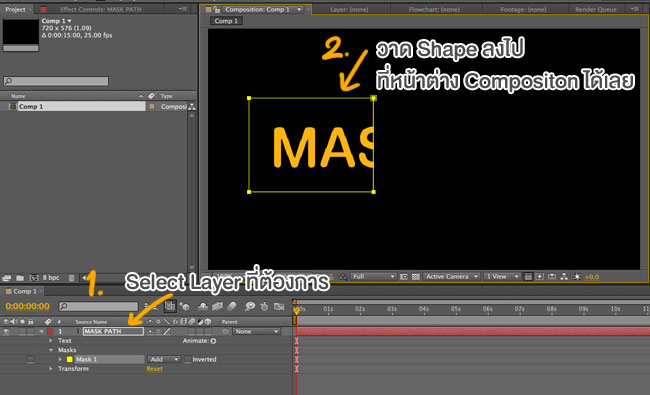Expand the Transform property group

point(51,368)
